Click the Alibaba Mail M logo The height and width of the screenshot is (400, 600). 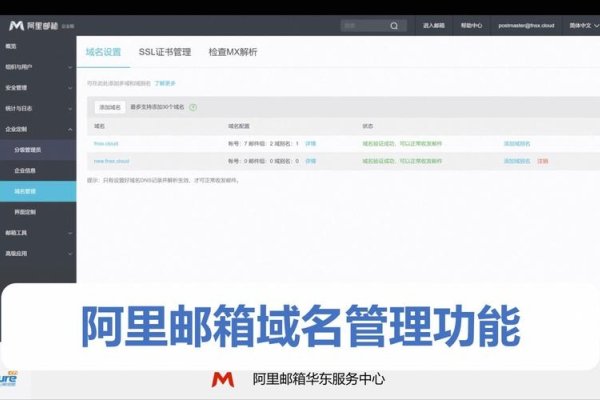[16, 26]
